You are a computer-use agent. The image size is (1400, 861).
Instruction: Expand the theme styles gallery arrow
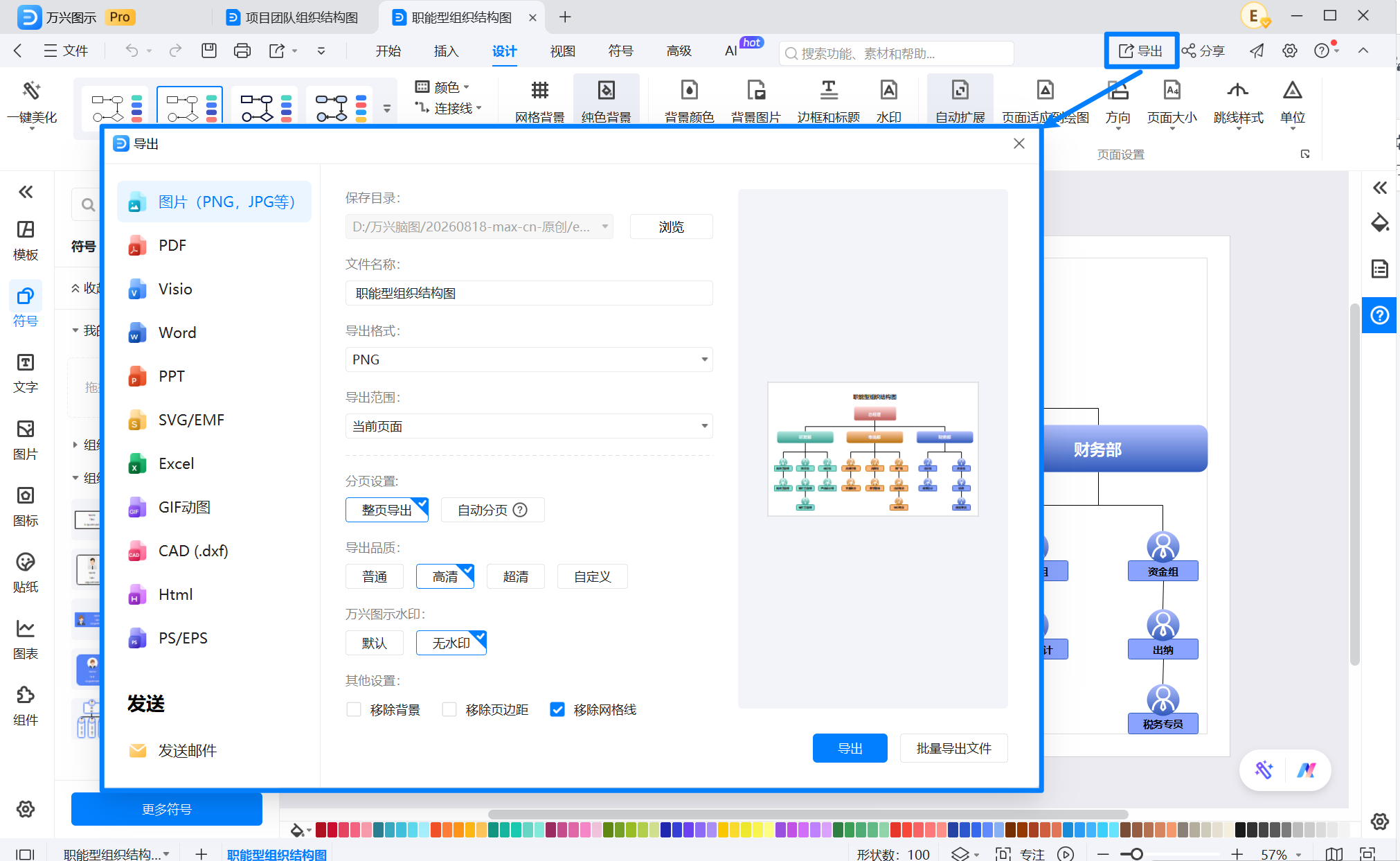[x=387, y=109]
